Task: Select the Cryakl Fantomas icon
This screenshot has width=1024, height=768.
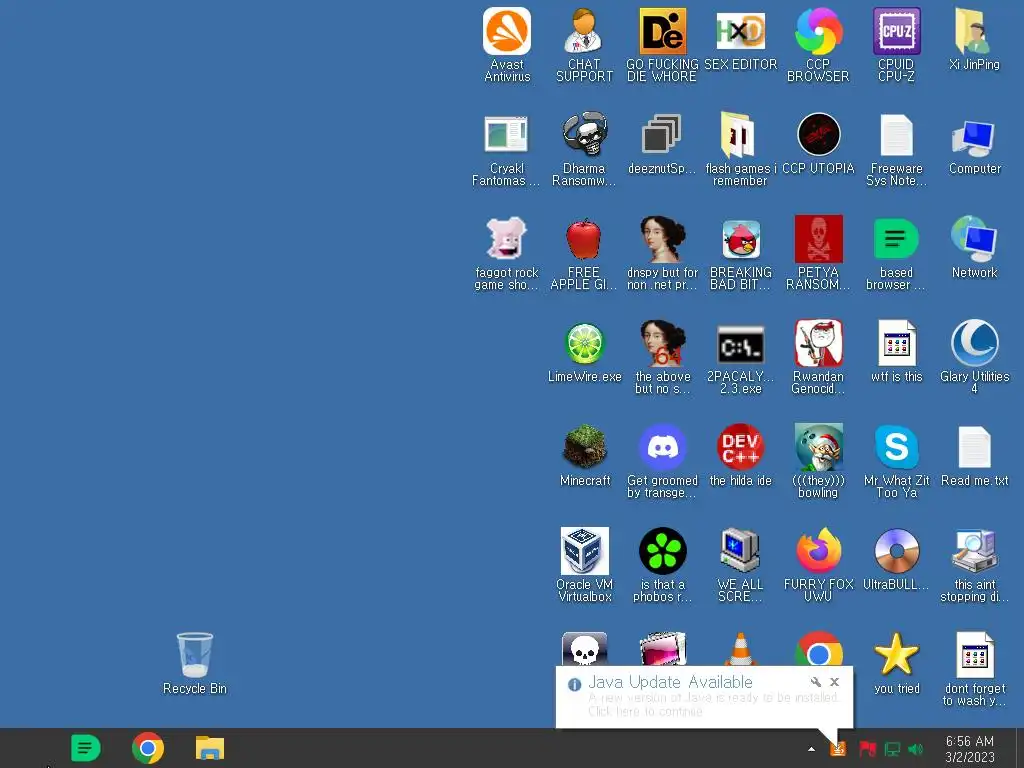Action: click(x=506, y=150)
